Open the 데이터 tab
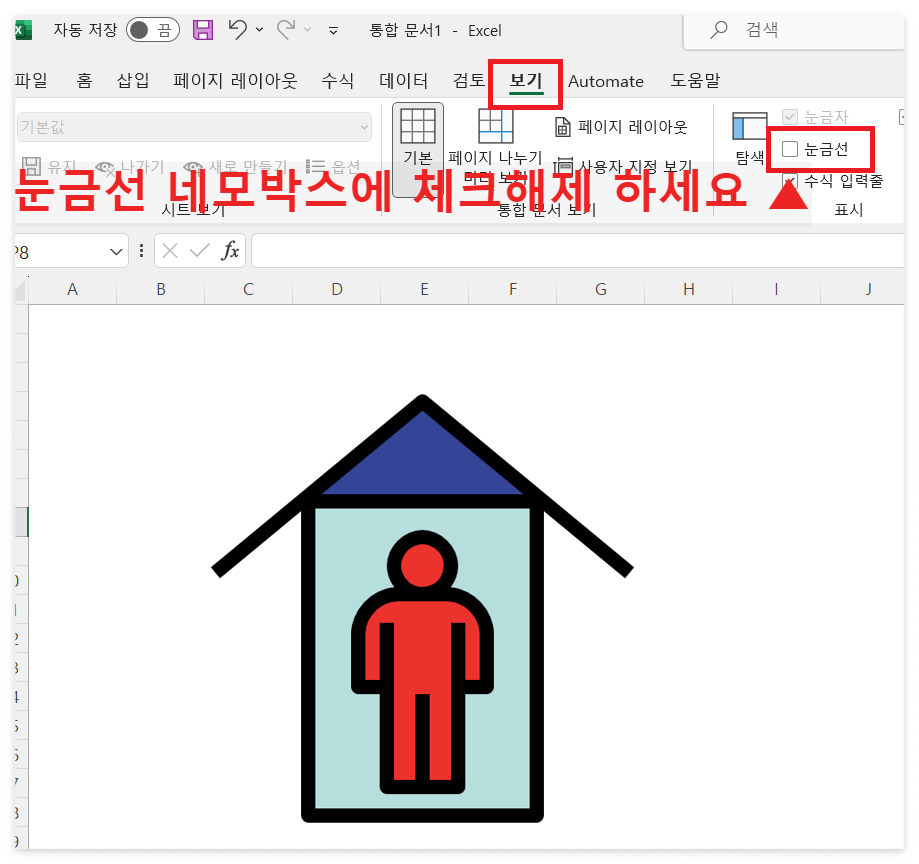Image resolution: width=919 pixels, height=864 pixels. 403,80
